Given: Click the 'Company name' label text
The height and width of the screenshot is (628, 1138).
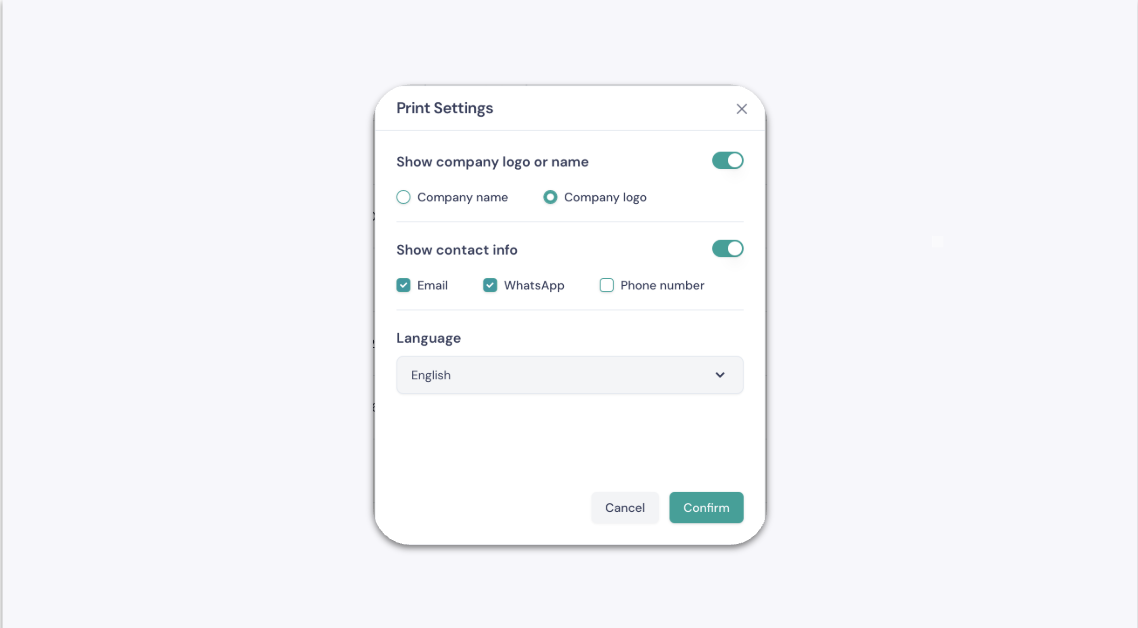Looking at the screenshot, I should click(462, 197).
